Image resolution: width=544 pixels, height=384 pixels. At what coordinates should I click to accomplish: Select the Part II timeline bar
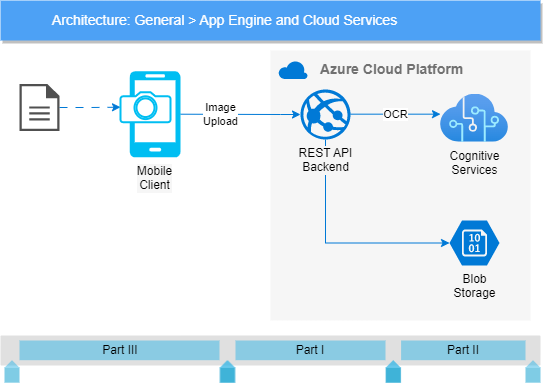(463, 350)
